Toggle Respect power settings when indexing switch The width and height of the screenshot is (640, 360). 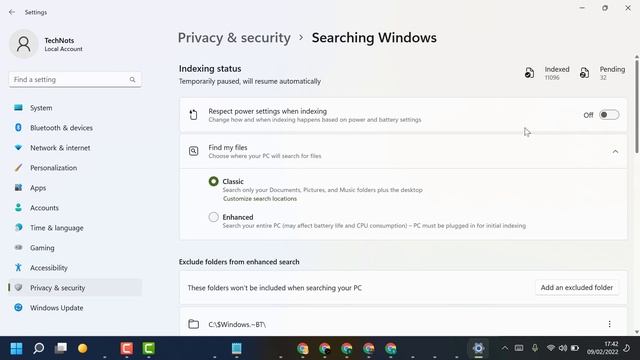click(609, 115)
